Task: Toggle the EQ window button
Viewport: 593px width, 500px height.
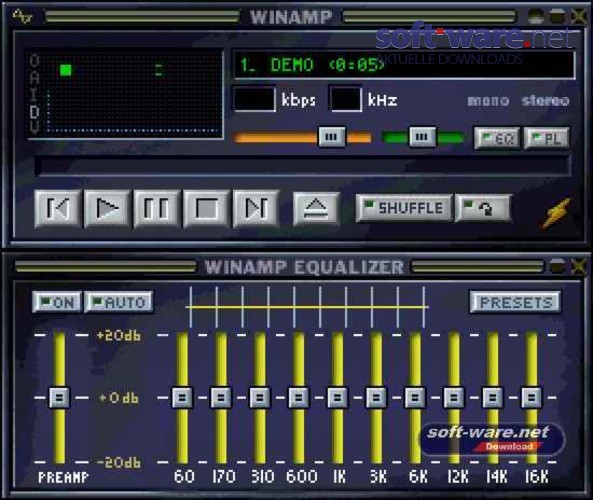Action: tap(497, 138)
